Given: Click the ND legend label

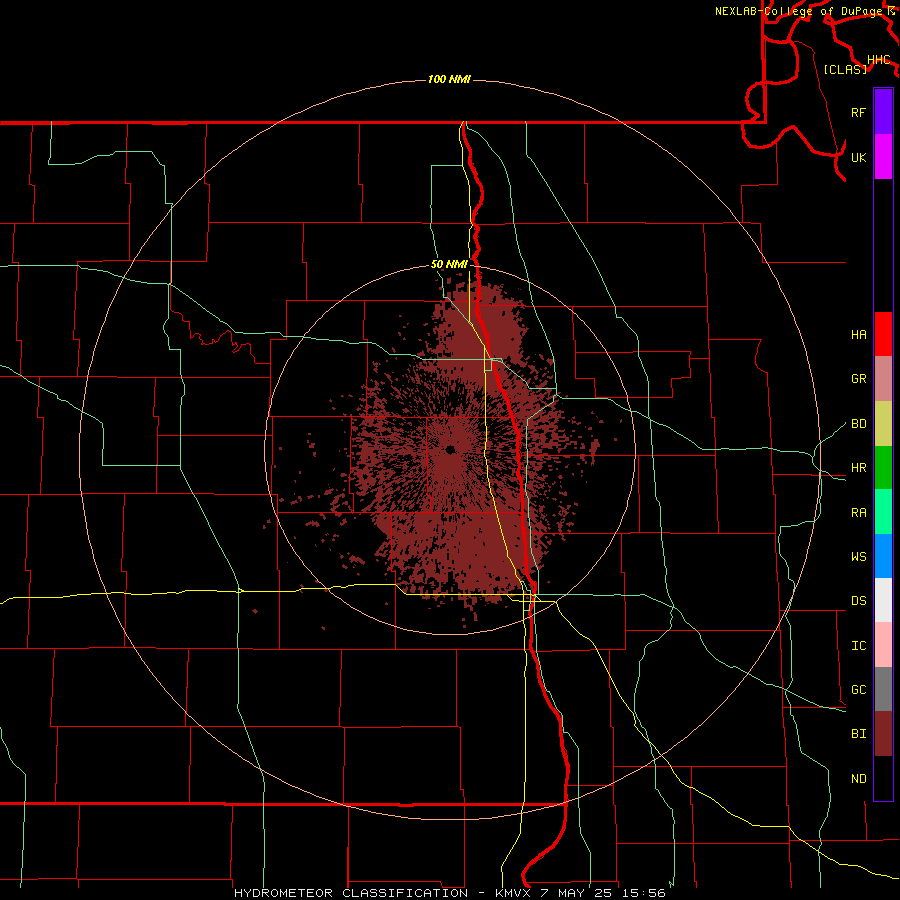Looking at the screenshot, I should coord(858,779).
